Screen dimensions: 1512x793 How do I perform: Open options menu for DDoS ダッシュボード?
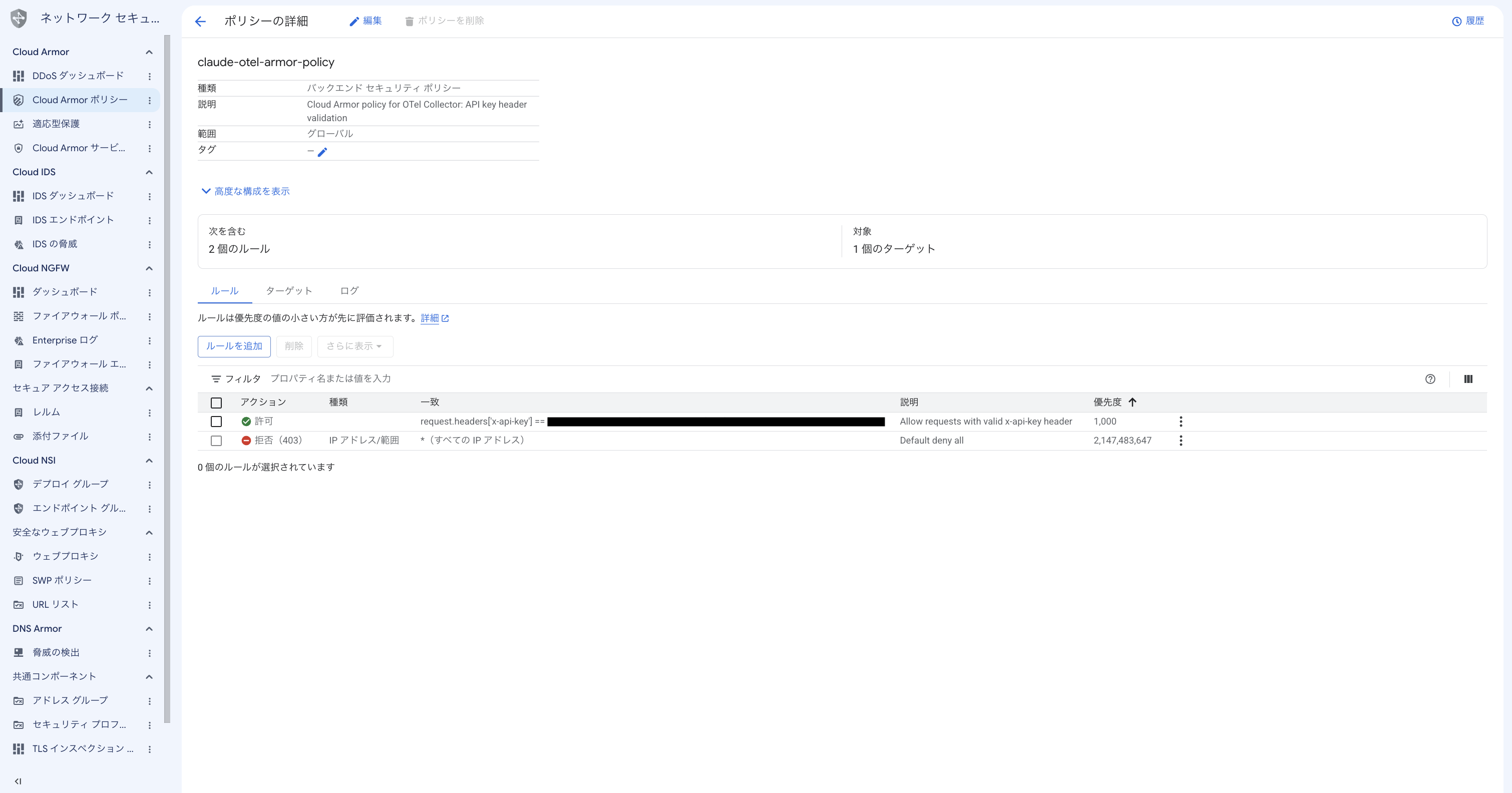click(x=150, y=76)
